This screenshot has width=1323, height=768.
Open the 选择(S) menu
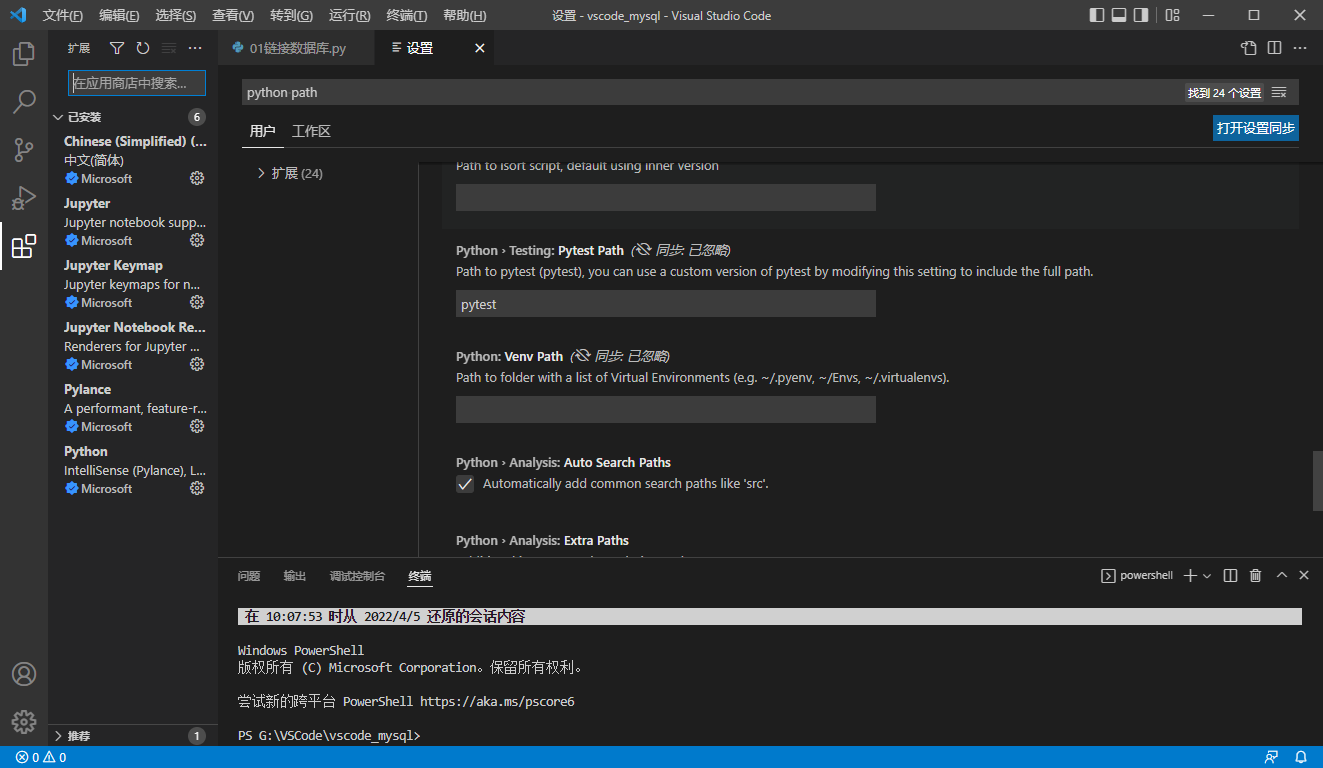(176, 15)
